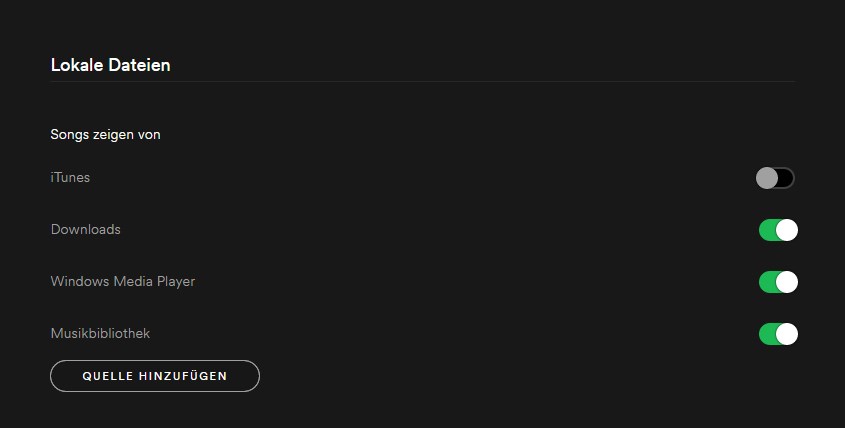Screen dimensions: 845x428
Task: Click the Lokale Dateien heading
Action: 110,65
